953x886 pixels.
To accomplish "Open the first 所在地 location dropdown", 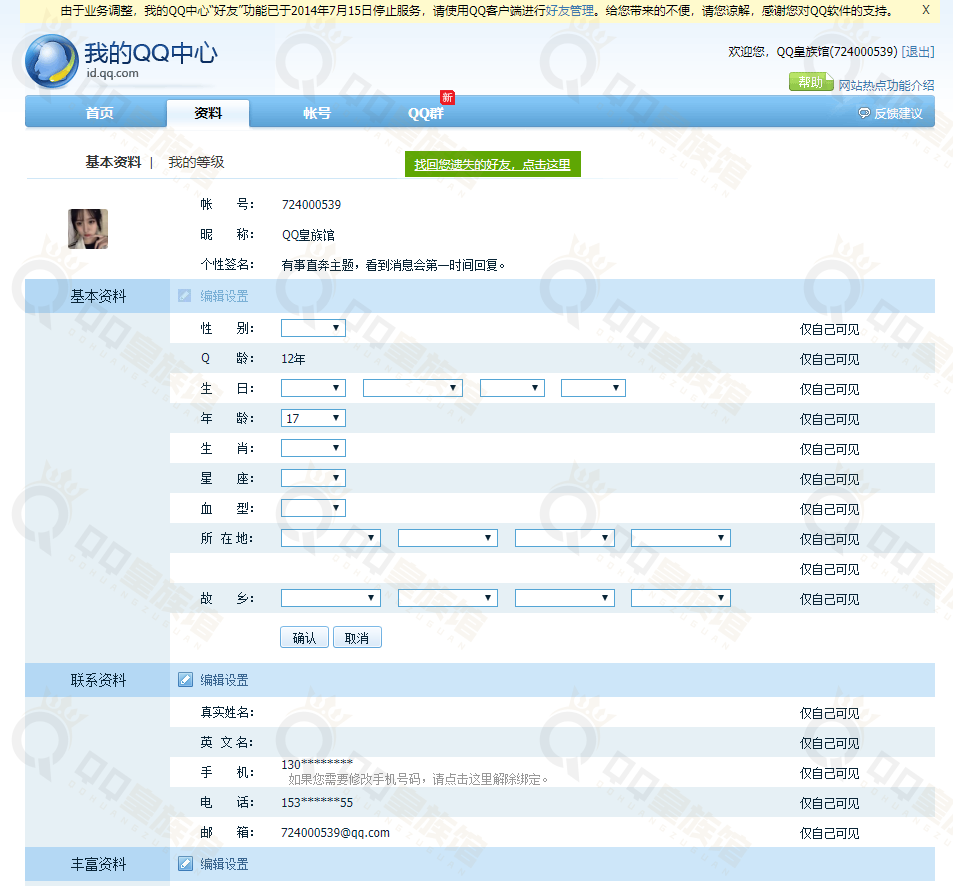I will [330, 537].
